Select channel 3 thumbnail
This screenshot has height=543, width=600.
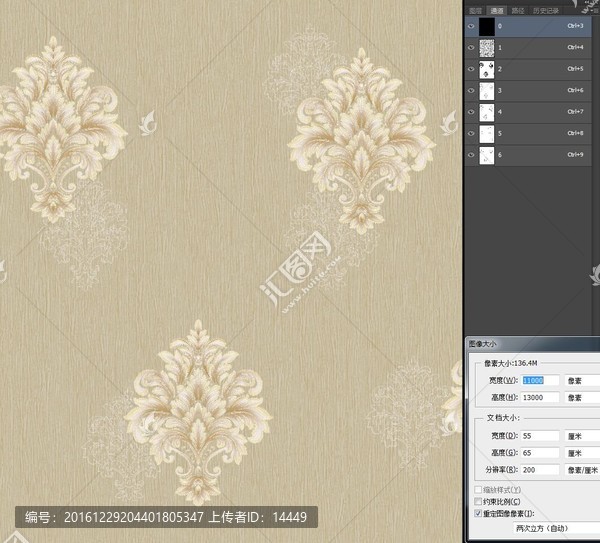(487, 91)
